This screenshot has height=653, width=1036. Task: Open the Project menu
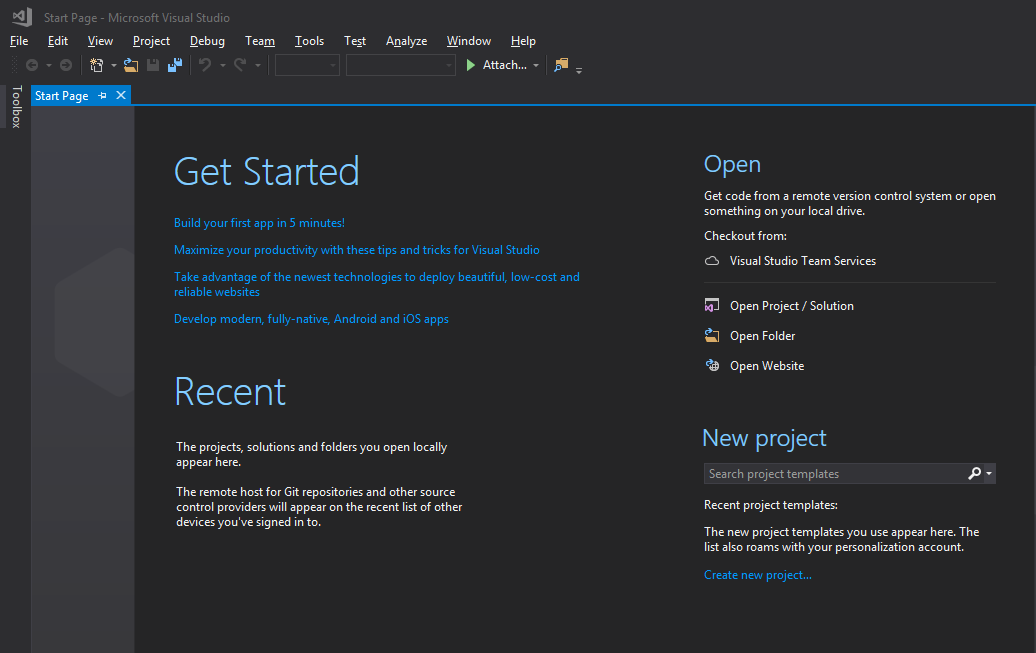[151, 41]
